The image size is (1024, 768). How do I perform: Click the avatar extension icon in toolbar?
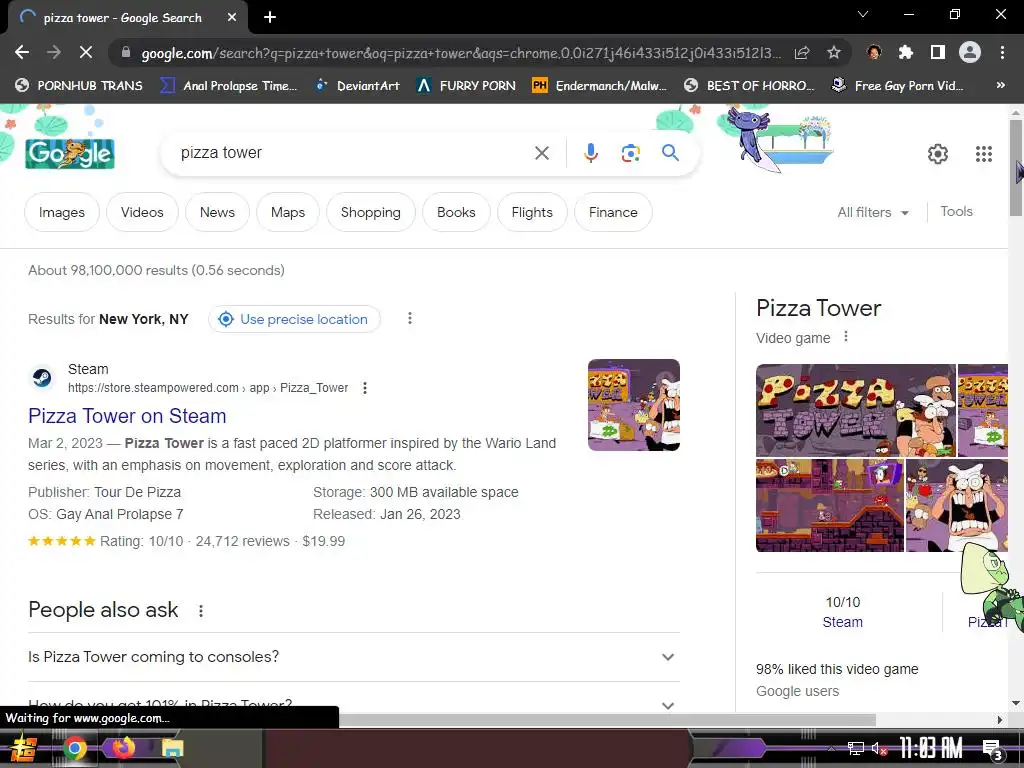point(874,52)
